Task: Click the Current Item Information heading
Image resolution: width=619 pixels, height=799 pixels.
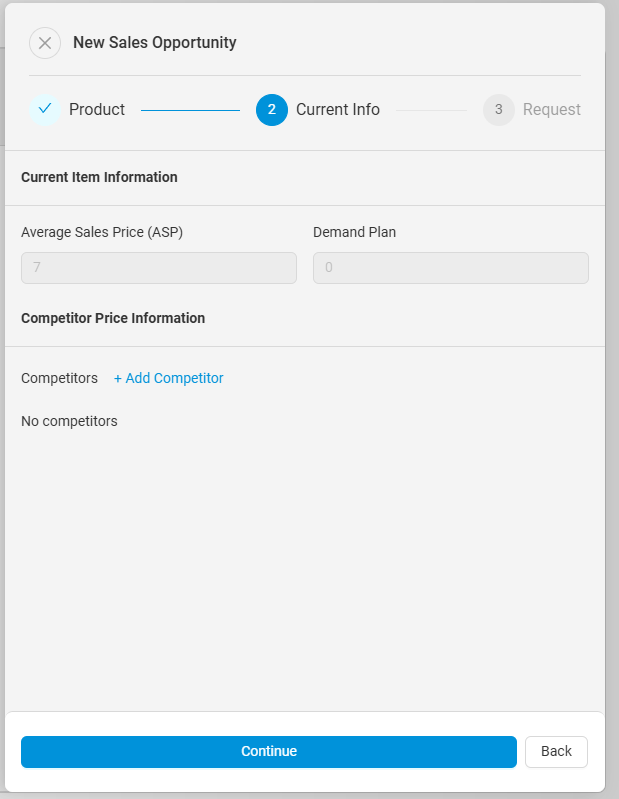Action: point(99,177)
